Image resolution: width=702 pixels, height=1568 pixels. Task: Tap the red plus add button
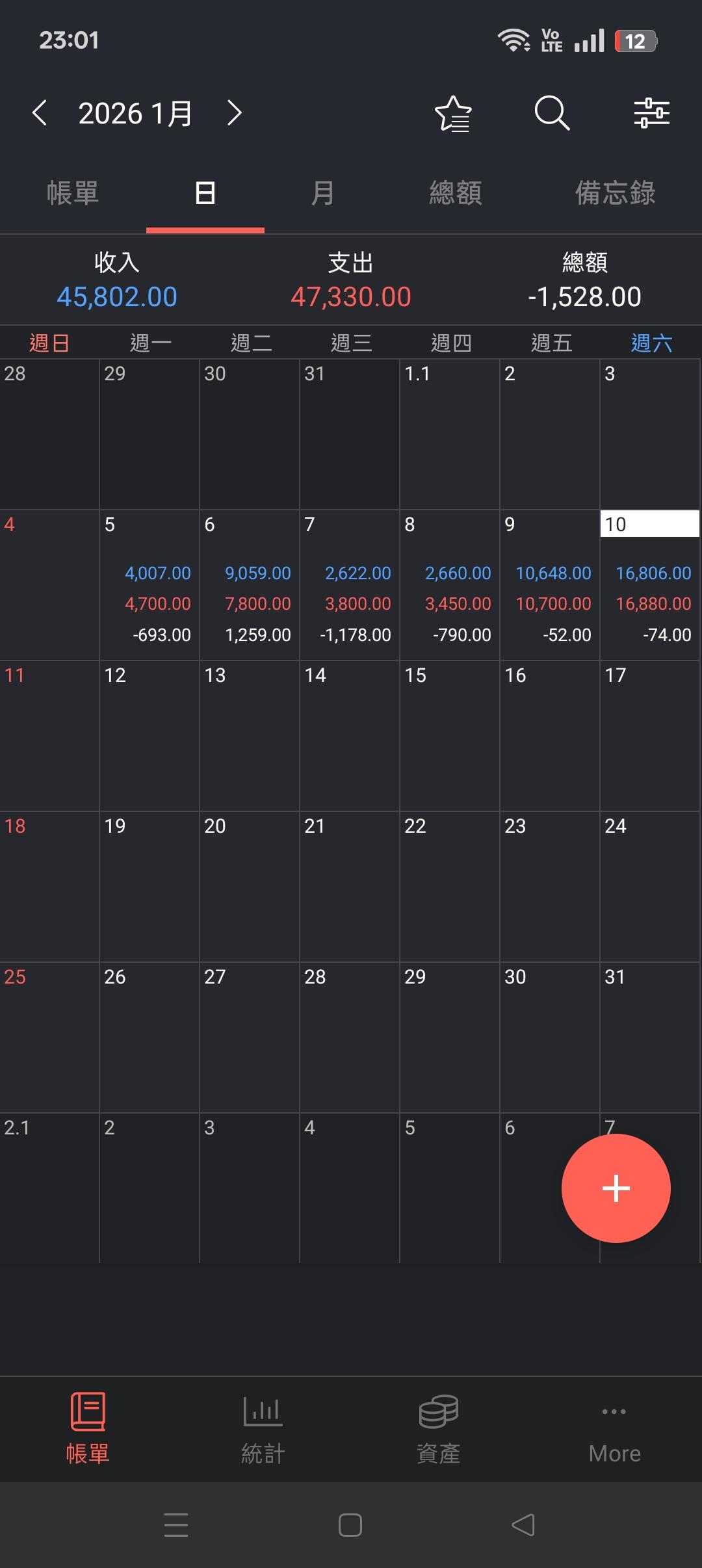(x=616, y=1188)
